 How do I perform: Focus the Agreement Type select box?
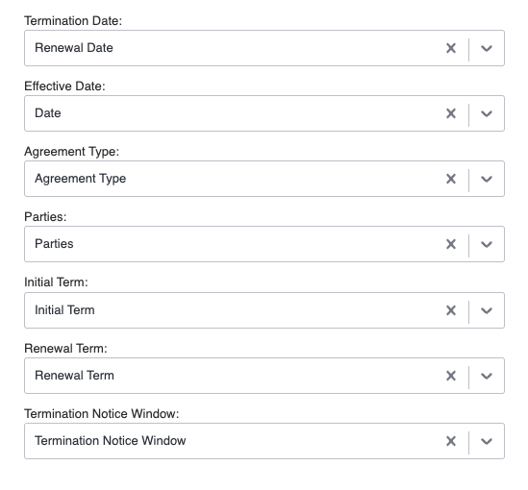[264, 179]
